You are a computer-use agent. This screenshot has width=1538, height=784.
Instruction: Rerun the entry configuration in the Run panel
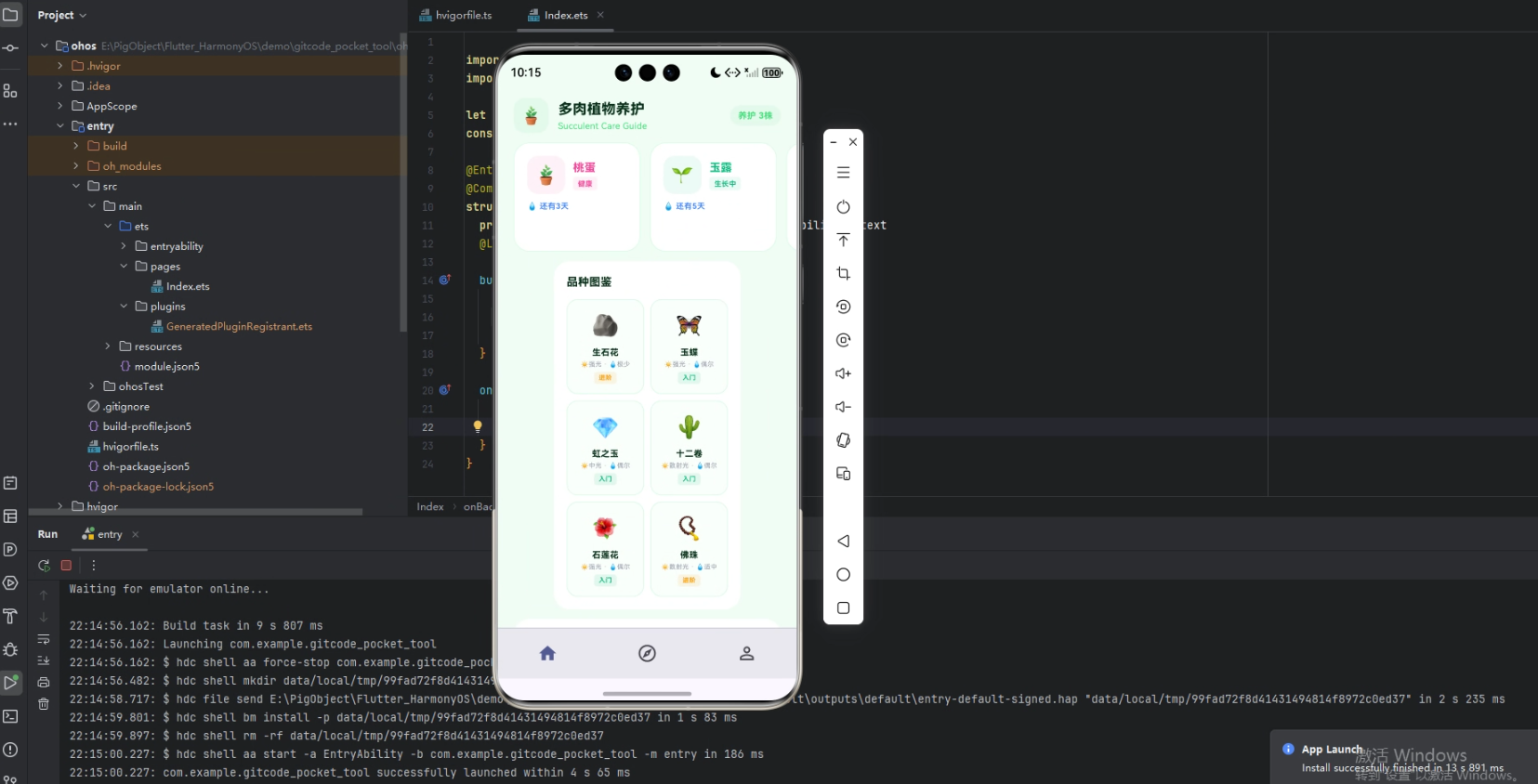coord(44,565)
